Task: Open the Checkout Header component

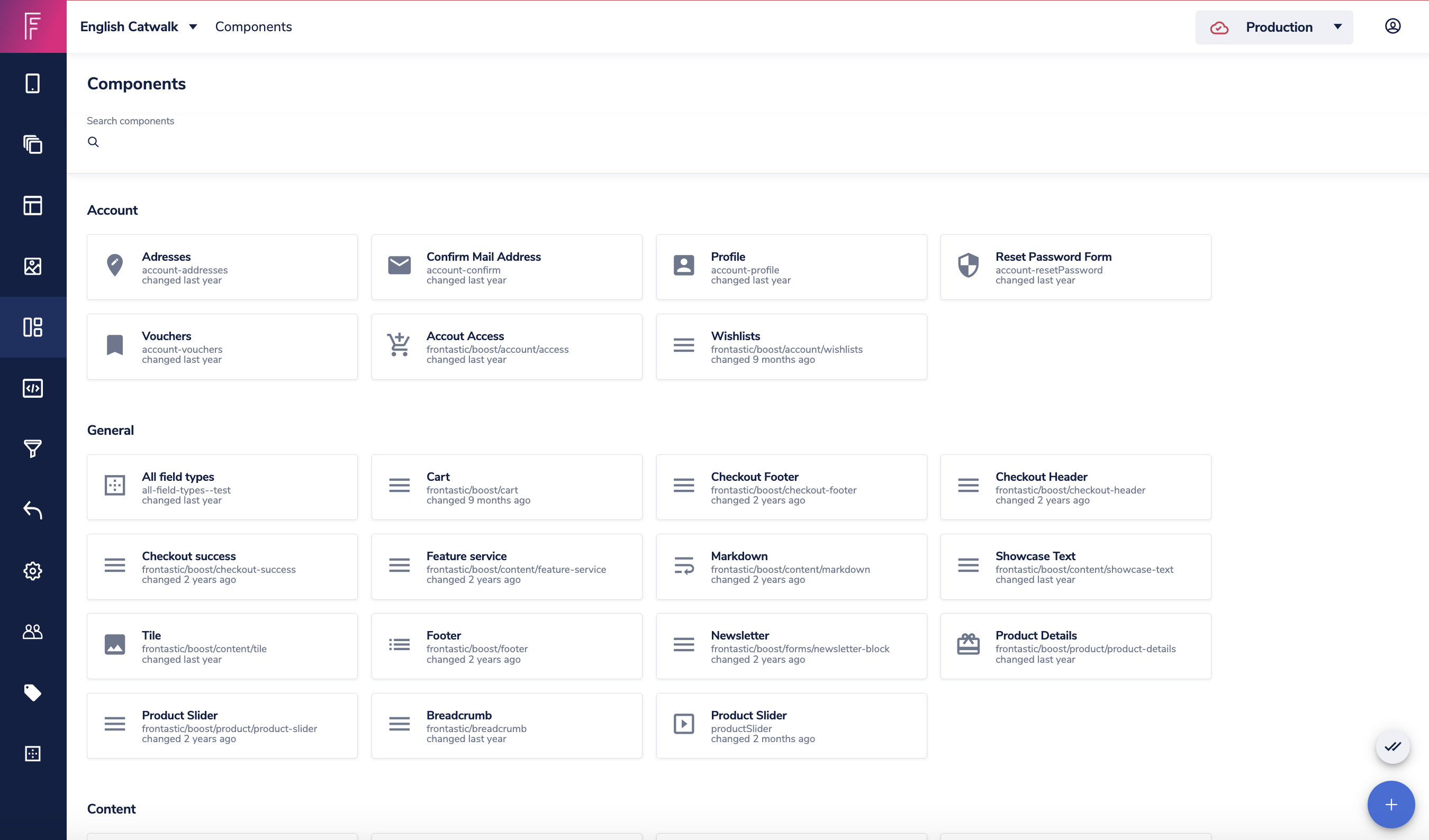Action: [x=1075, y=488]
